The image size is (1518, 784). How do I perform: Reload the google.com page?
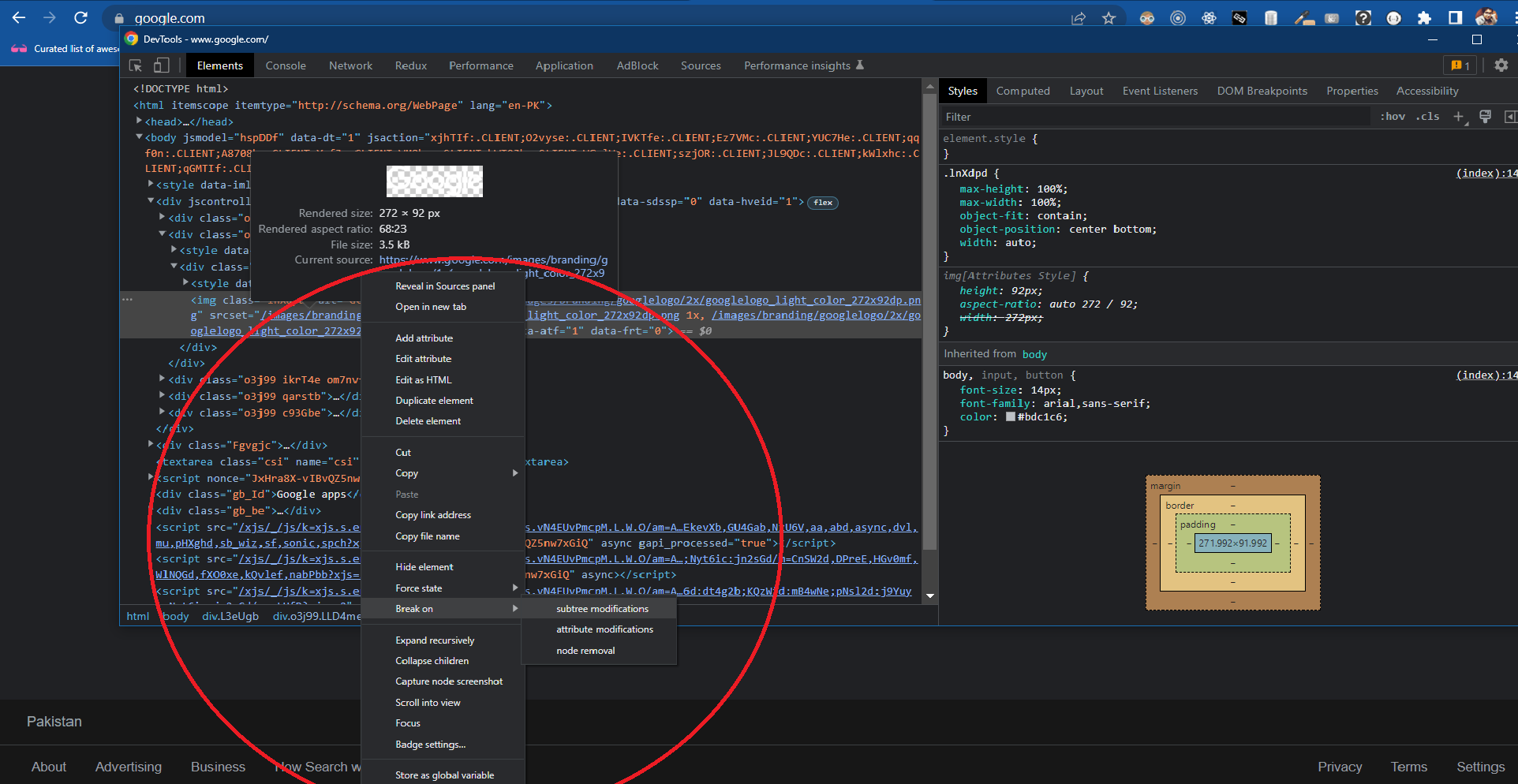tap(80, 17)
